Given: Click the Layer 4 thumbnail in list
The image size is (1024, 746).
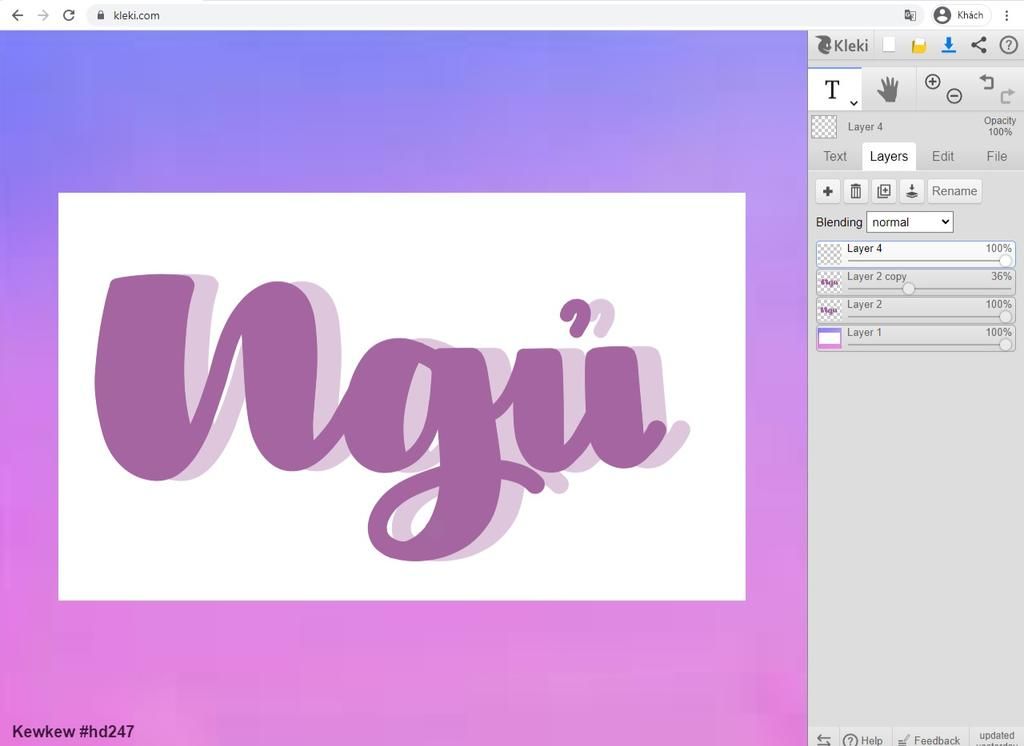Looking at the screenshot, I should click(829, 254).
